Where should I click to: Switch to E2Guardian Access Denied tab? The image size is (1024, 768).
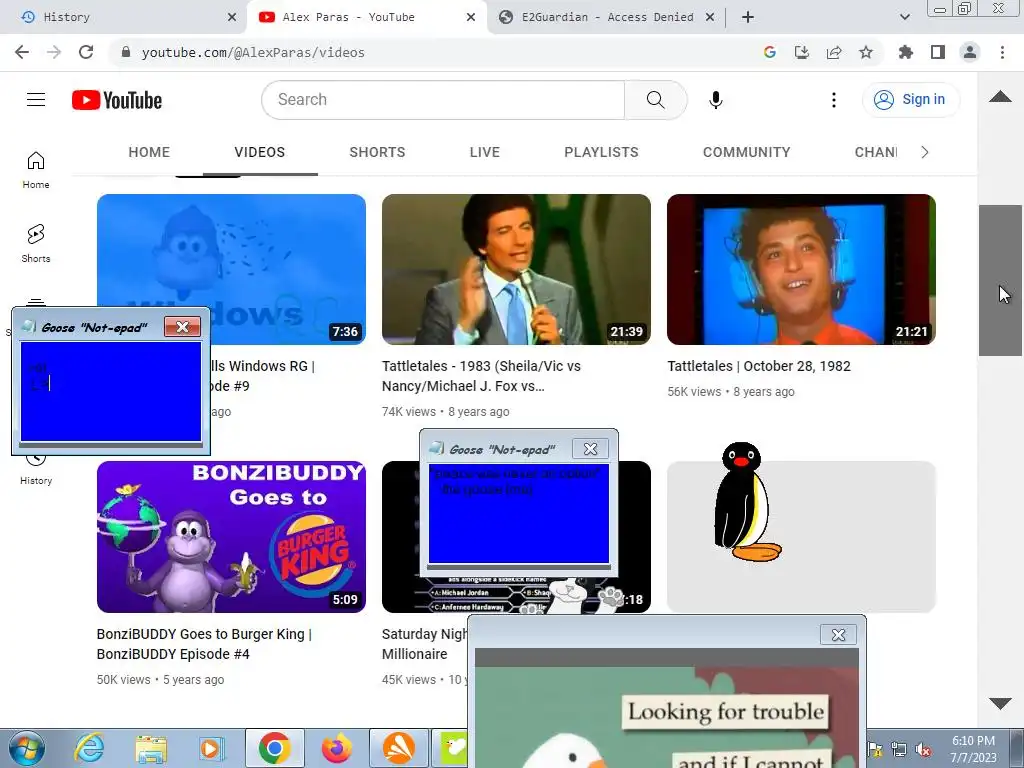[x=607, y=17]
